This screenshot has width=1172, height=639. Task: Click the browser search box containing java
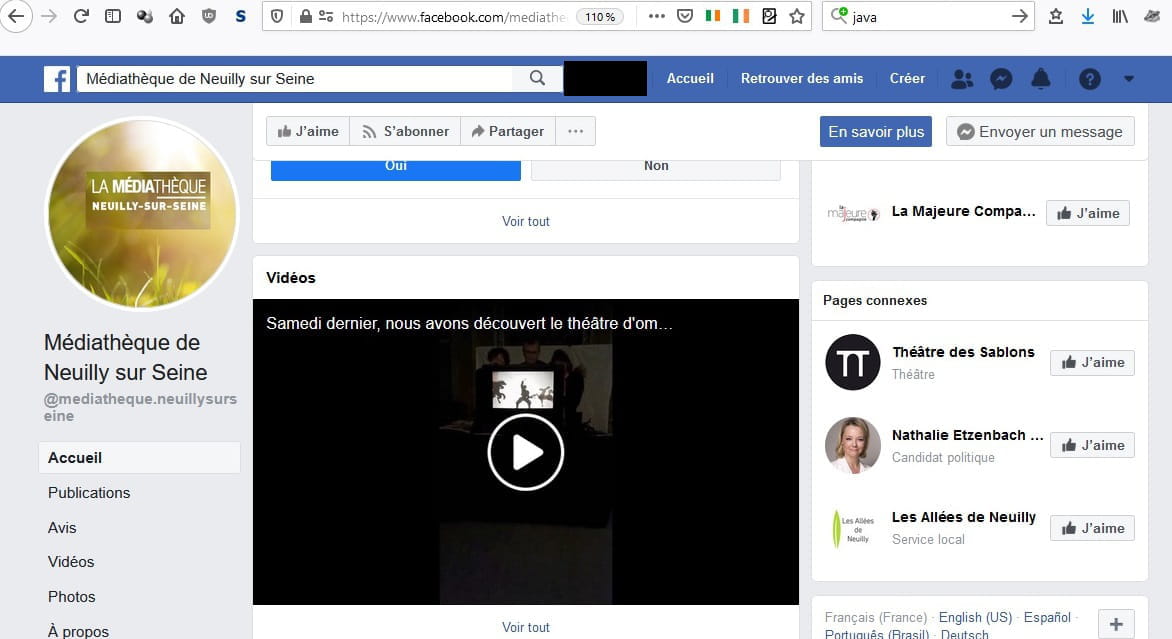tap(929, 16)
